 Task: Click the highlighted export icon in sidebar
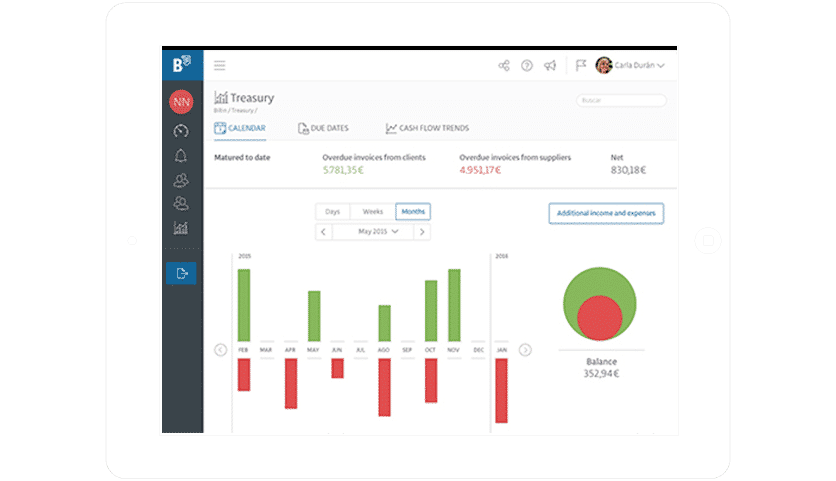click(181, 274)
